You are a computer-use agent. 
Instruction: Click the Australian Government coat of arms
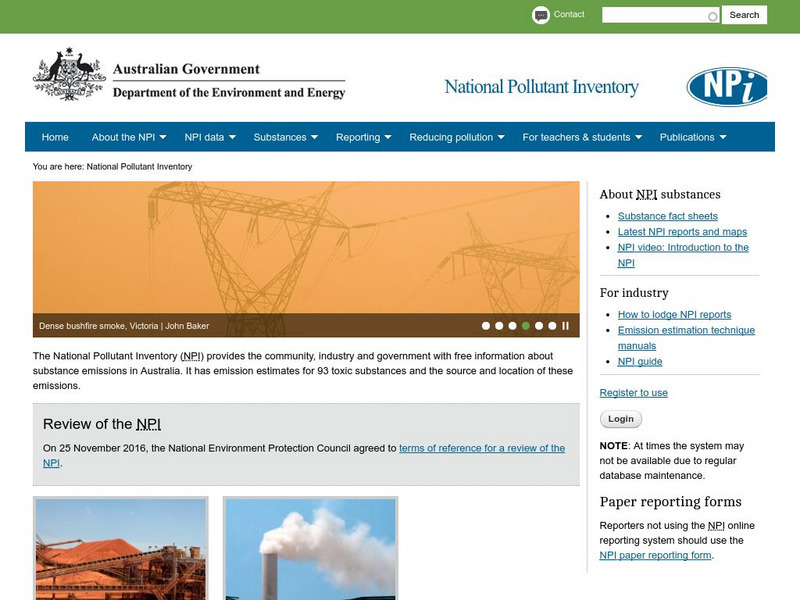point(69,74)
